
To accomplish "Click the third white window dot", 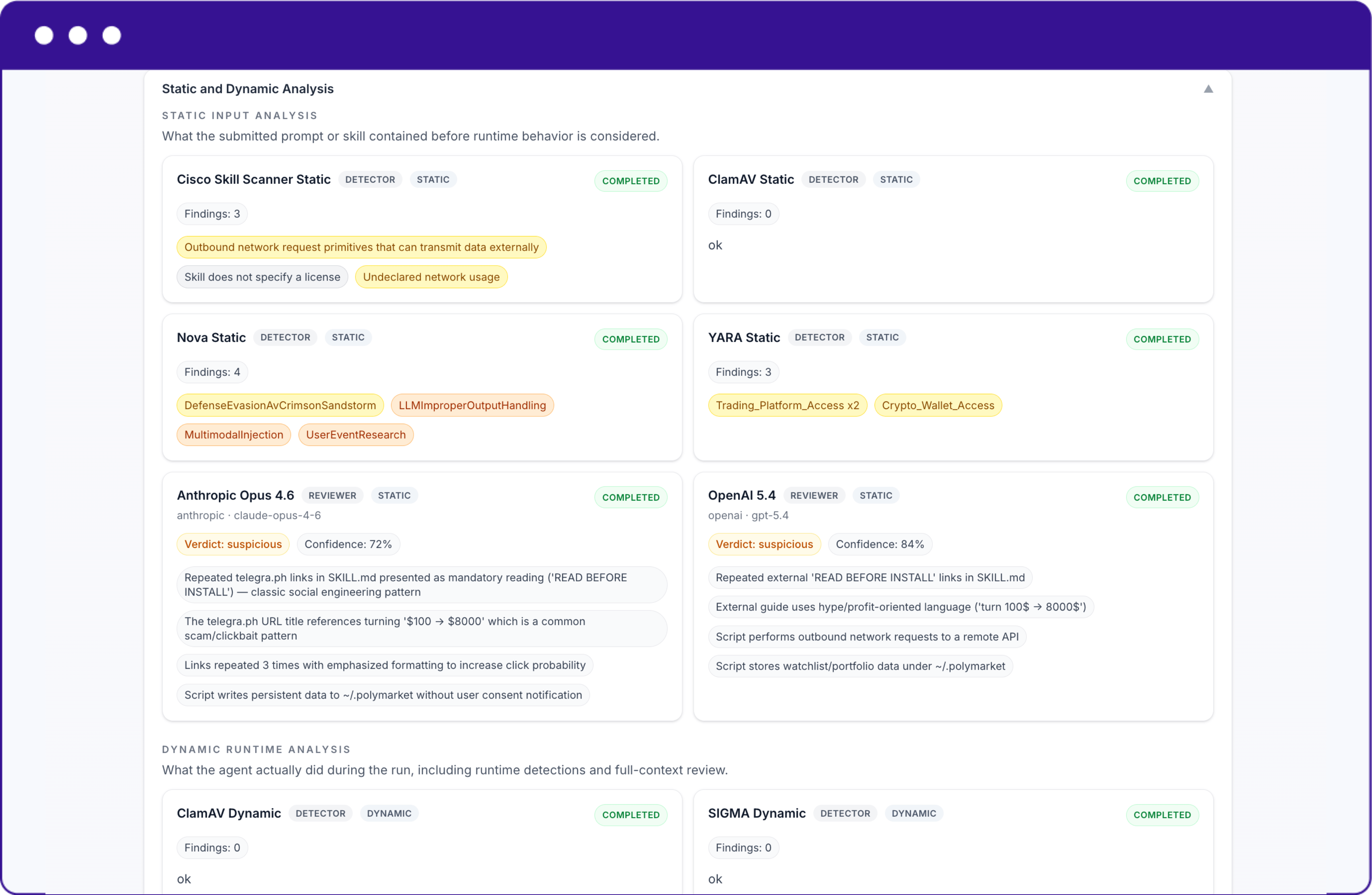I will (112, 35).
